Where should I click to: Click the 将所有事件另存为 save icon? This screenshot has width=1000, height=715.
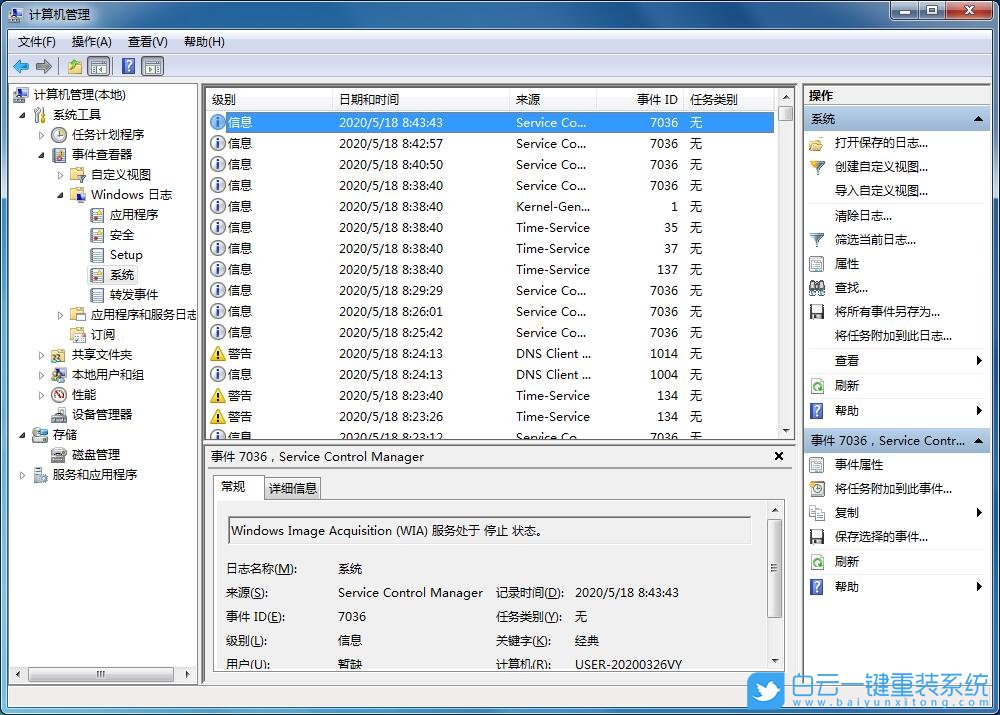(817, 310)
